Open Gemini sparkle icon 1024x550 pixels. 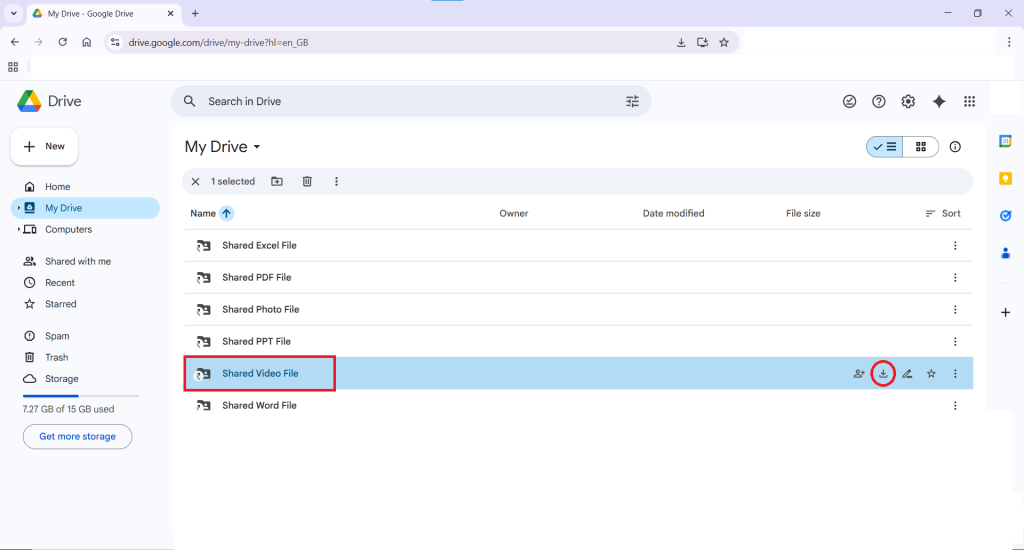point(939,101)
